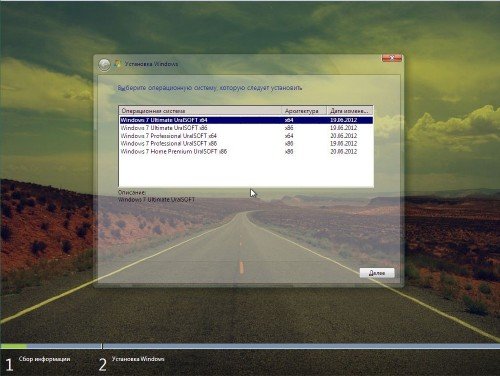Click the Установка Windows step label at bottom
The image size is (500, 376).
pos(138,359)
